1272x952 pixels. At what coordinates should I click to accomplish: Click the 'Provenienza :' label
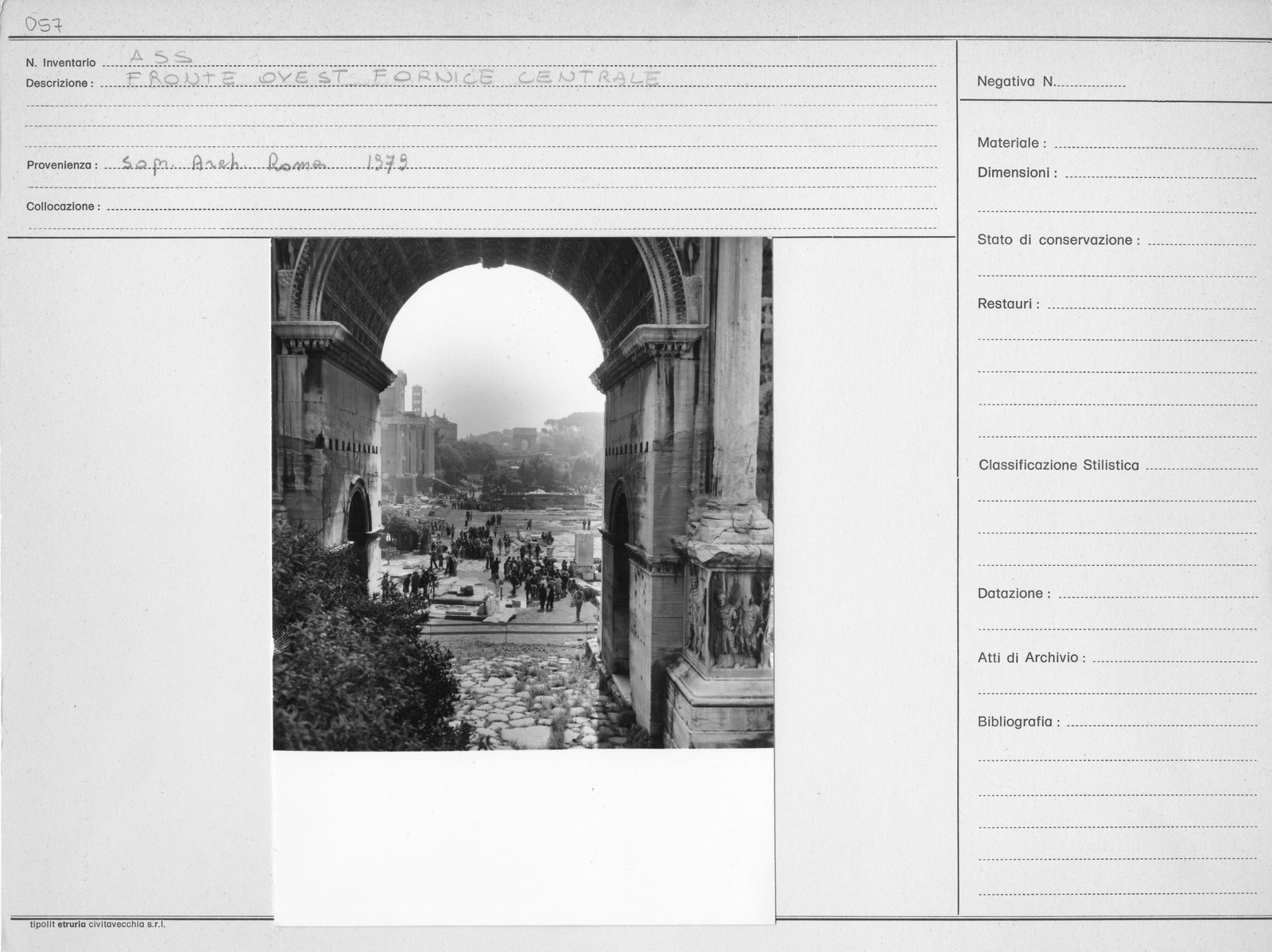(62, 165)
